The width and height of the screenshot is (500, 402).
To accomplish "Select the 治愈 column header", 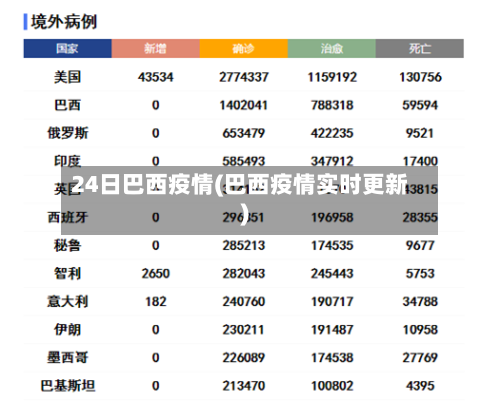I will (x=332, y=49).
